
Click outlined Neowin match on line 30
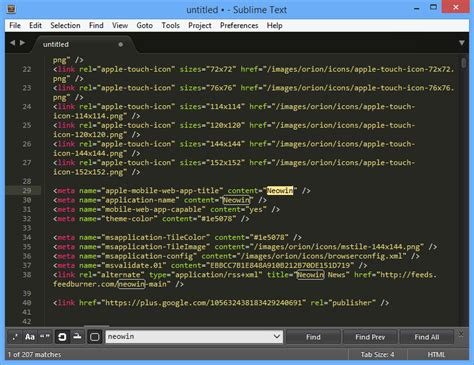236,200
